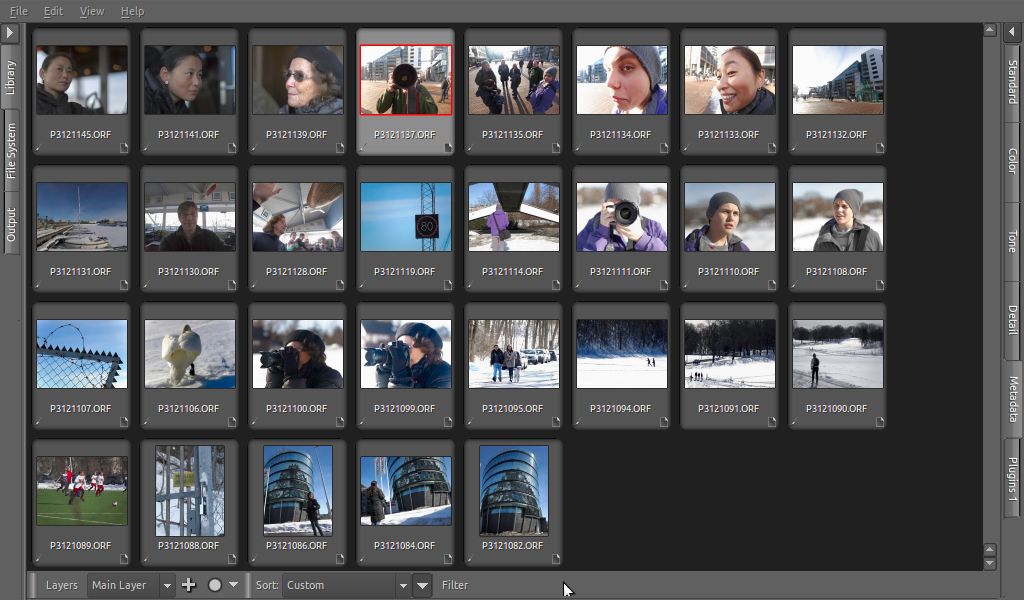Click the page icon on P3121089.ORF
1024x600 pixels.
tap(124, 559)
